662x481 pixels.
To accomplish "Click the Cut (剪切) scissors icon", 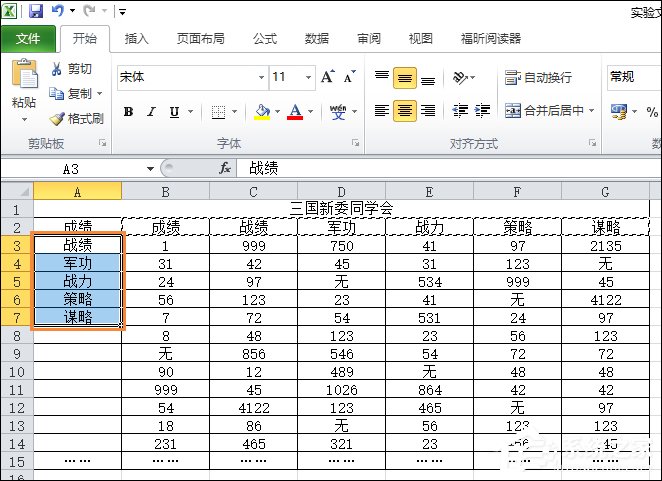I will (x=57, y=69).
